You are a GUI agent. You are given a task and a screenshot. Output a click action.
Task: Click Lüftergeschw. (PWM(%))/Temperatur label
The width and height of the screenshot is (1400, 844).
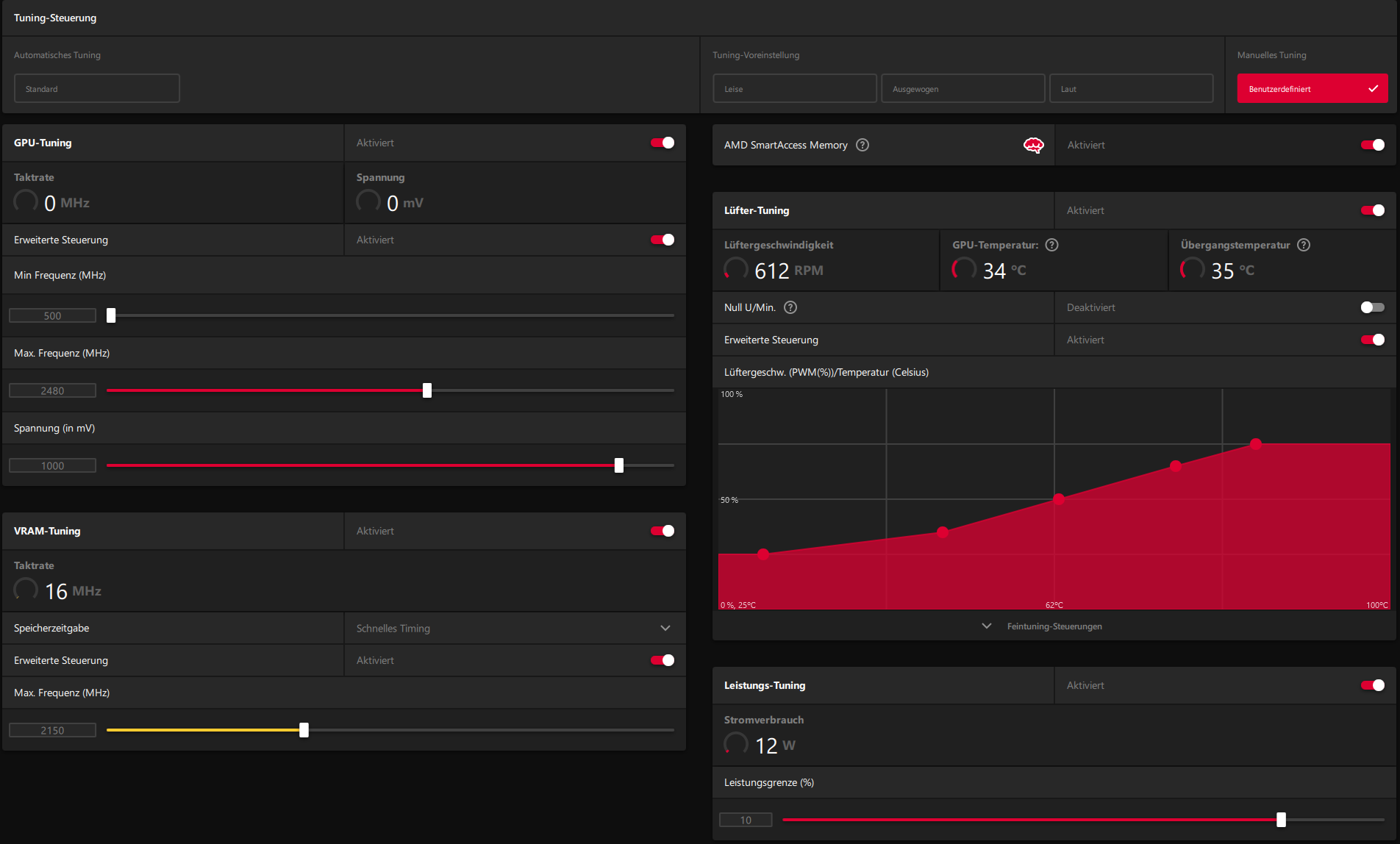pos(826,372)
